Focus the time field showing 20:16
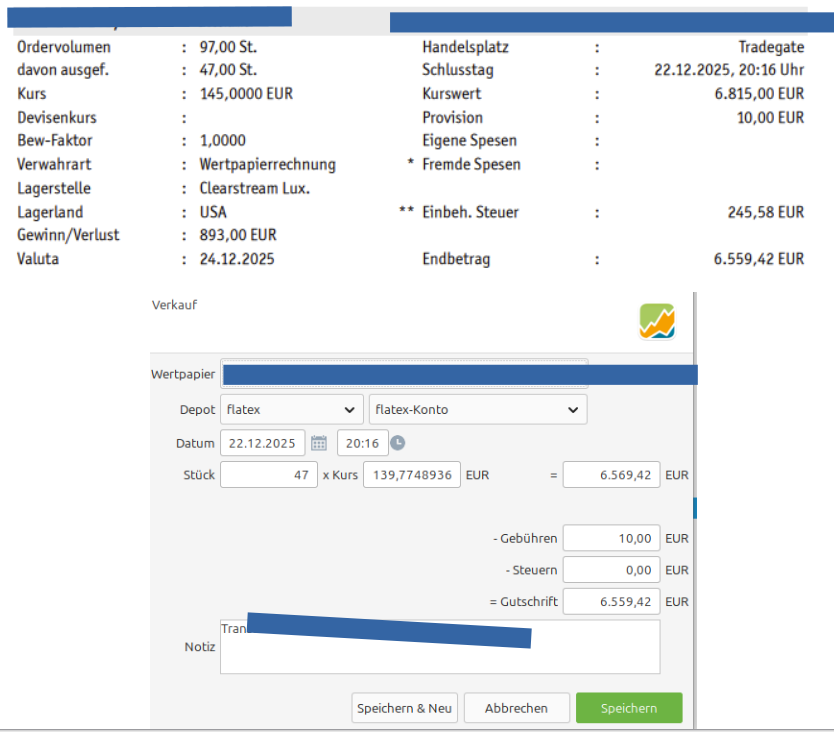 (x=361, y=443)
